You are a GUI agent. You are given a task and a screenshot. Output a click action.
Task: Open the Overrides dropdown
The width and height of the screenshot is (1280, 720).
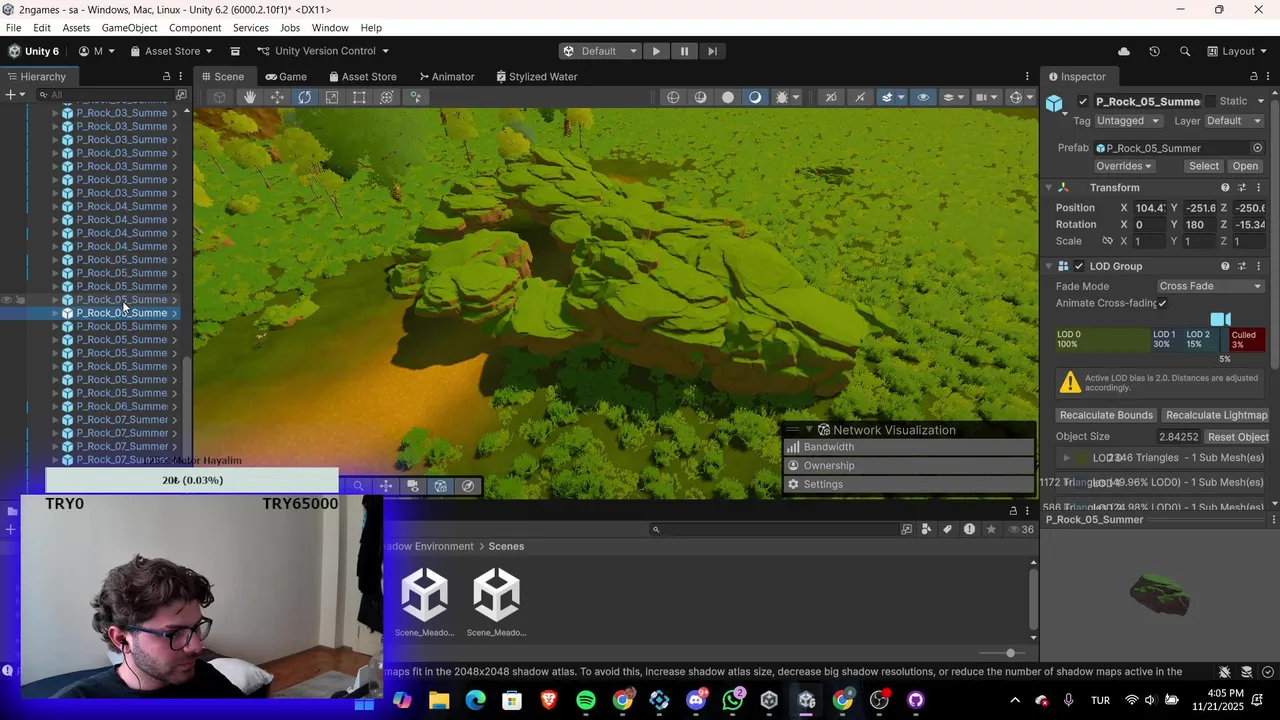(x=1124, y=166)
